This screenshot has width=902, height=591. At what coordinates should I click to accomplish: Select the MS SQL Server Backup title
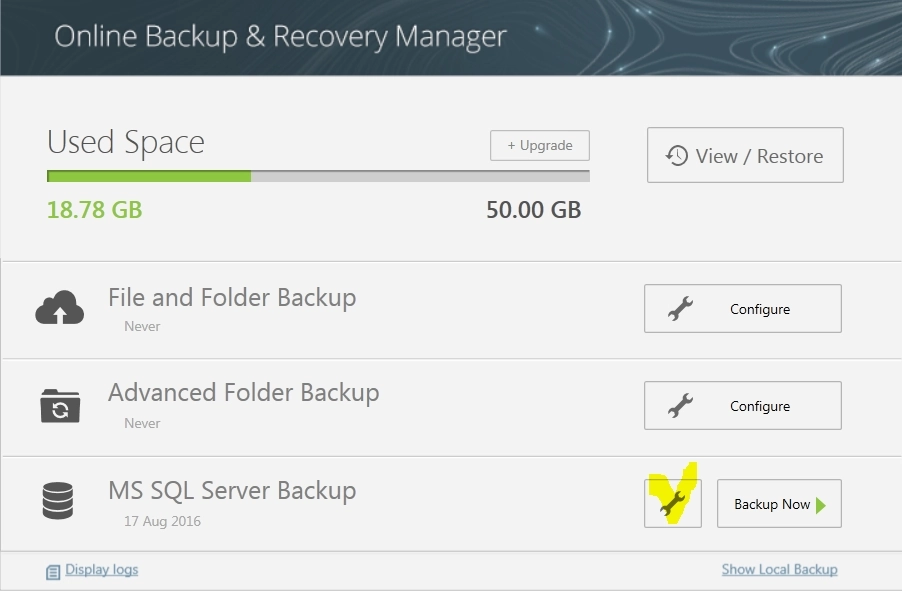tap(232, 491)
